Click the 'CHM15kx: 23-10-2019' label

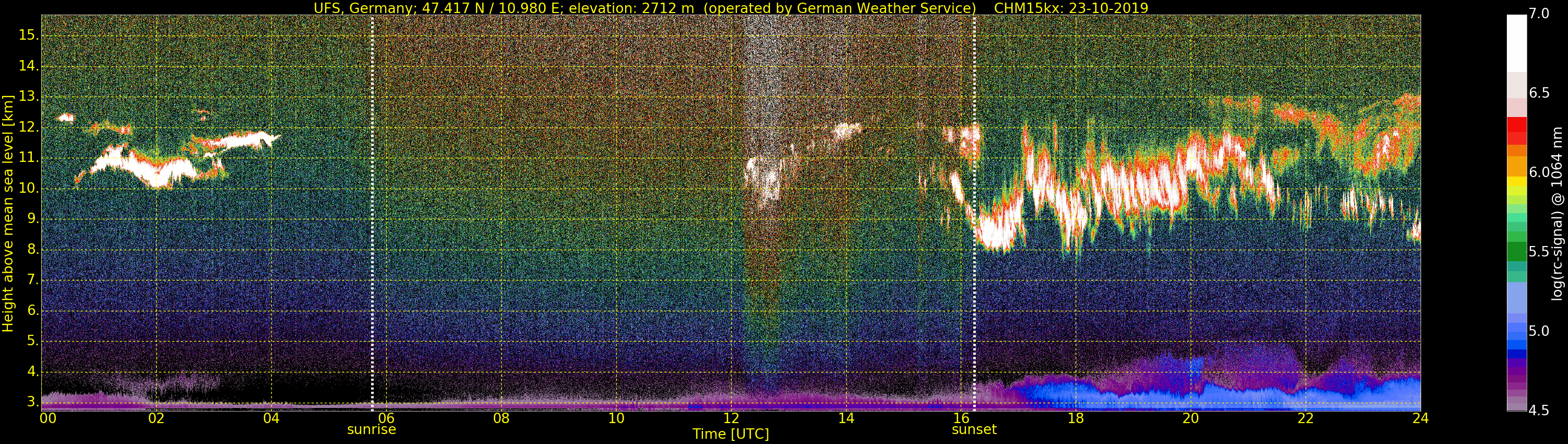1071,8
